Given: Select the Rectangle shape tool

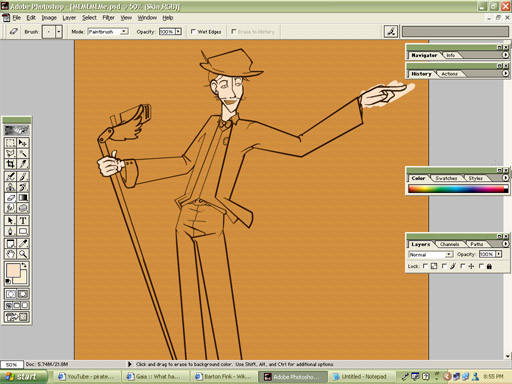Looking at the screenshot, I should pos(23,231).
